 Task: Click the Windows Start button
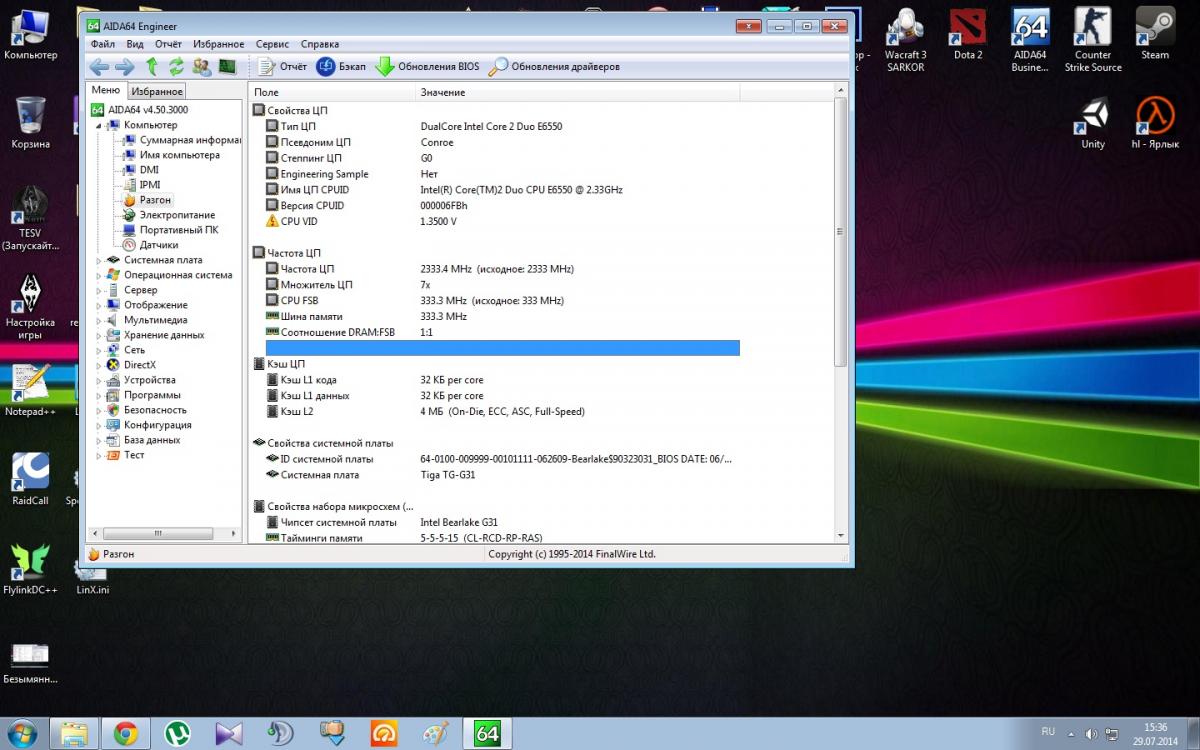point(22,733)
